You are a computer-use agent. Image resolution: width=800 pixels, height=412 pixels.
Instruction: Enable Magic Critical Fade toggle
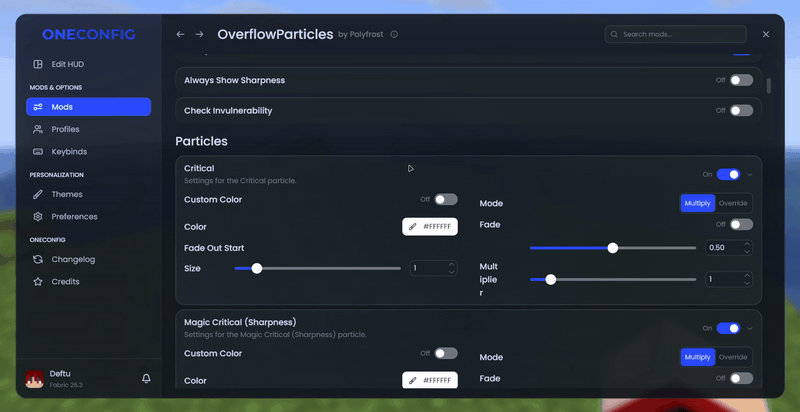(x=741, y=378)
